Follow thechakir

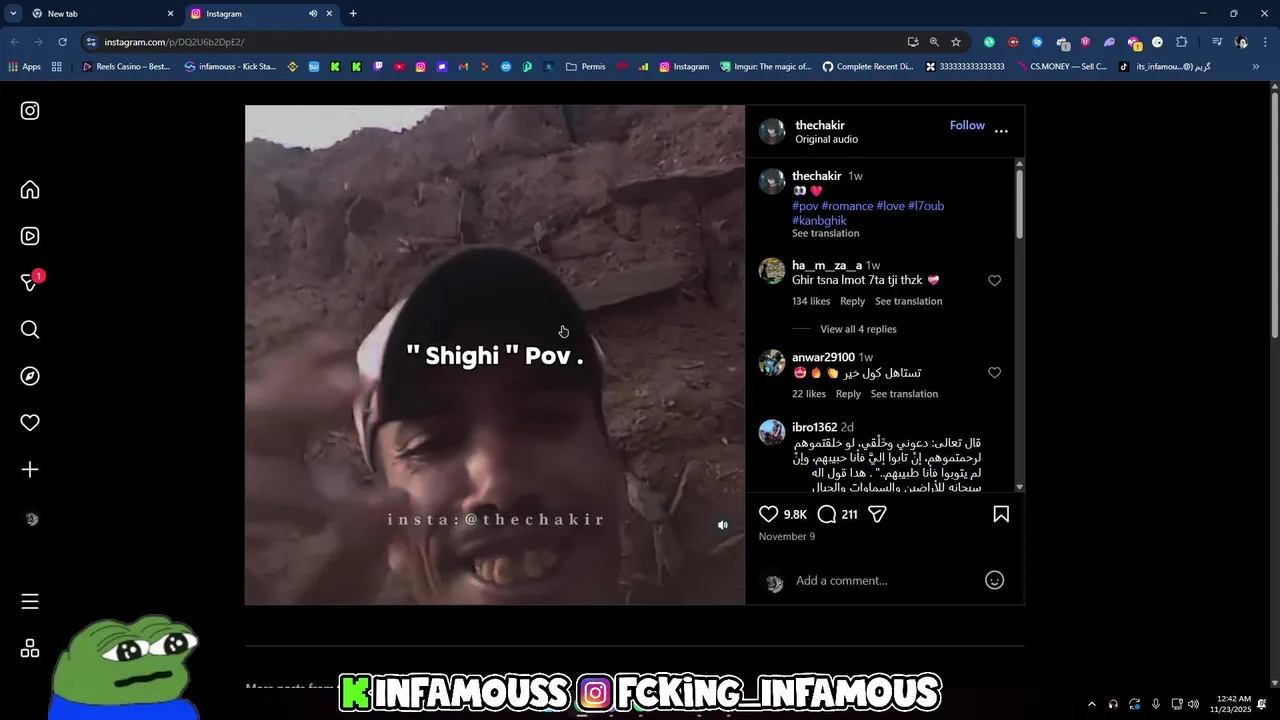(967, 125)
